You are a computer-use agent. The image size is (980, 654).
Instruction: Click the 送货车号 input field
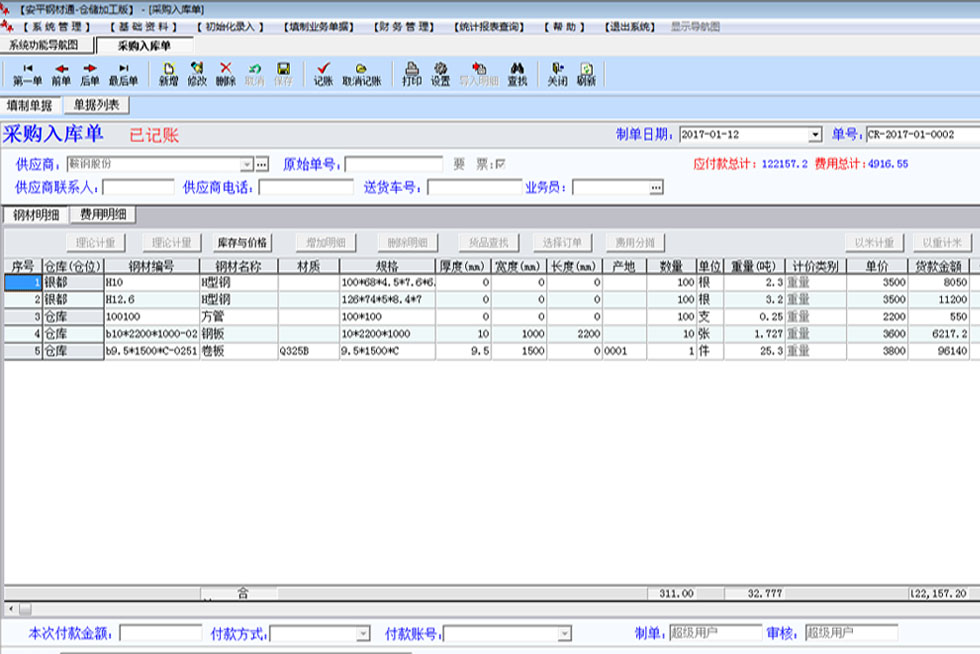[x=474, y=187]
